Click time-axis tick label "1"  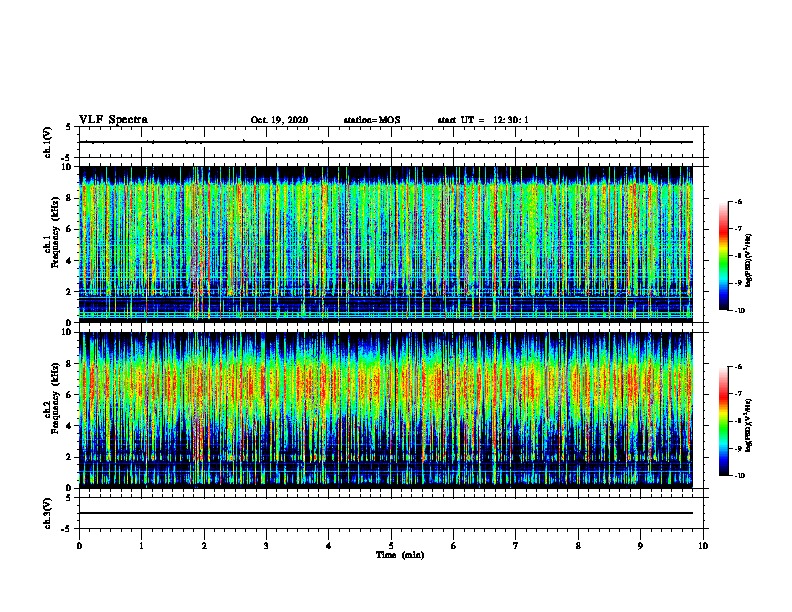(x=141, y=546)
